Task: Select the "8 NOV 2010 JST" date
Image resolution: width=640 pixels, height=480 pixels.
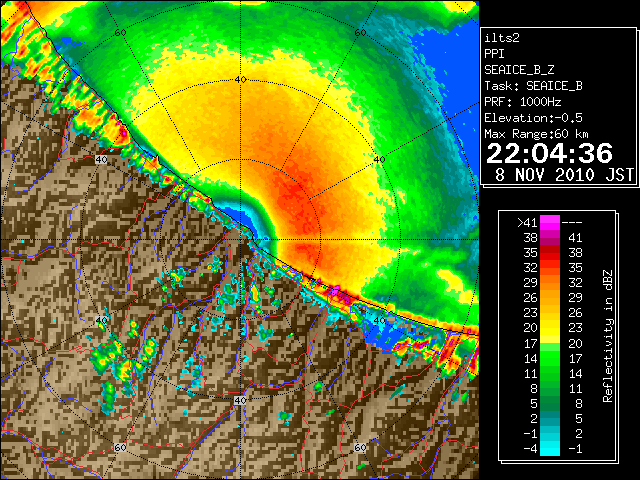Action: [x=564, y=175]
